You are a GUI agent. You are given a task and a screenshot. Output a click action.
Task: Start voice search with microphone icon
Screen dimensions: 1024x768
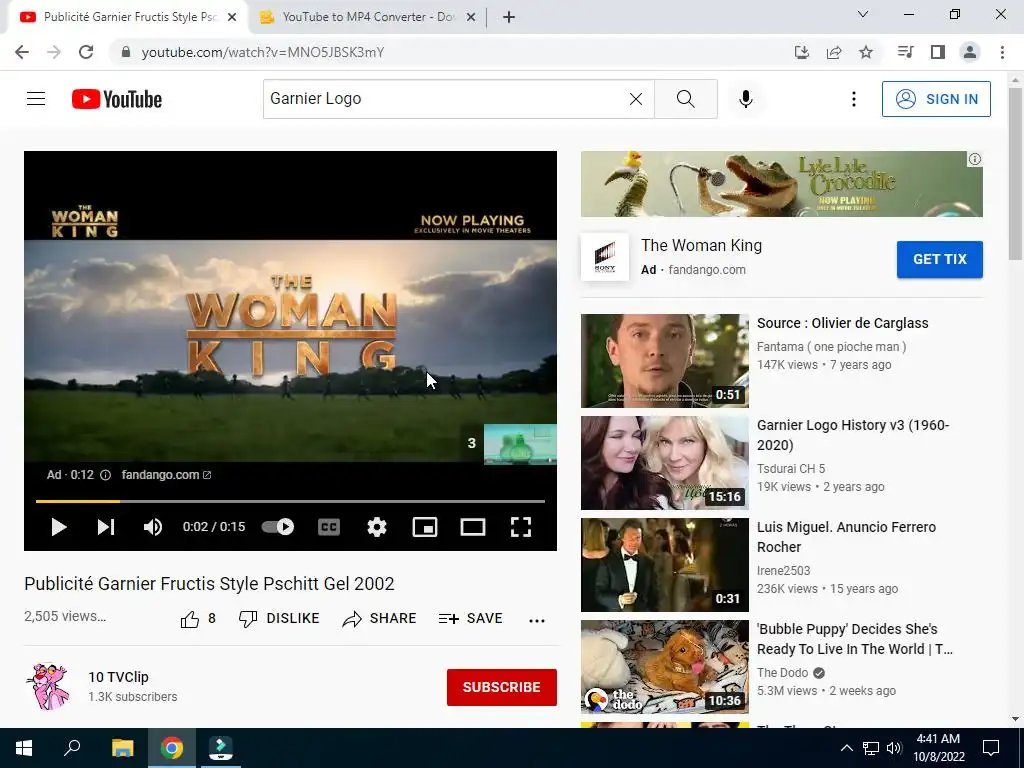[x=746, y=99]
